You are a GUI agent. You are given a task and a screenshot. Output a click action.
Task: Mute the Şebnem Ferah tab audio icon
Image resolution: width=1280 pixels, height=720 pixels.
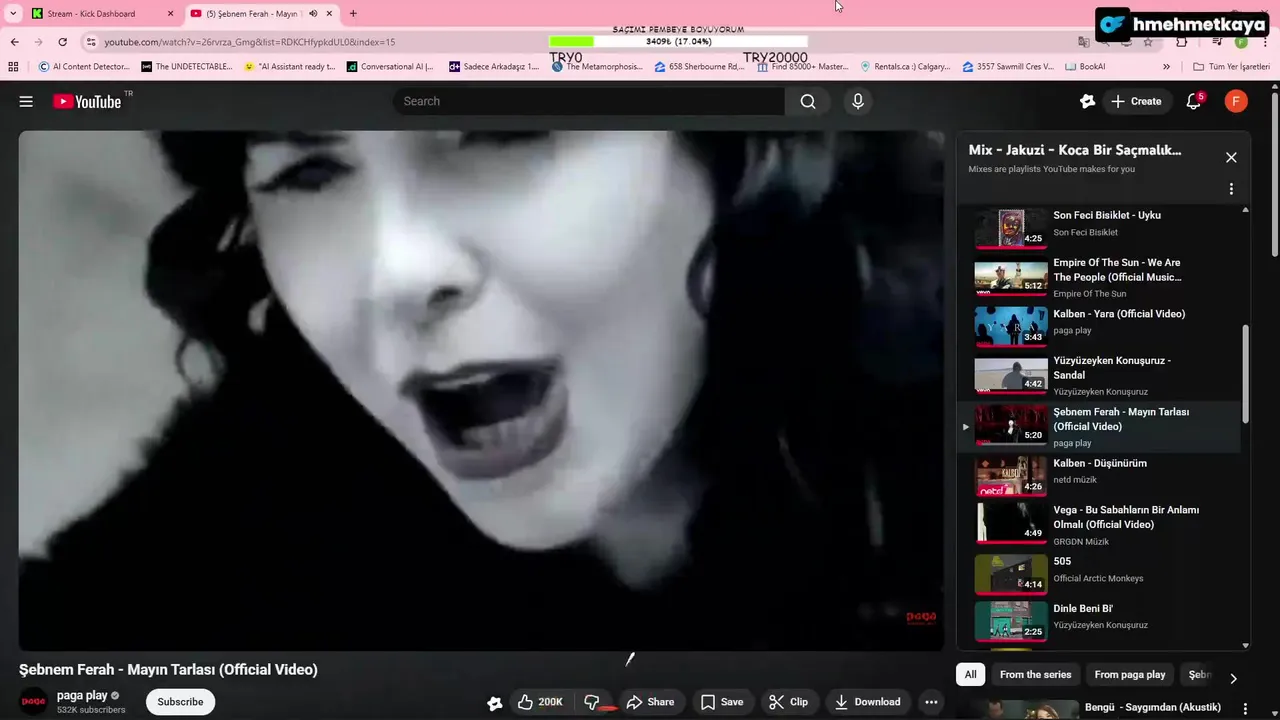click(313, 14)
